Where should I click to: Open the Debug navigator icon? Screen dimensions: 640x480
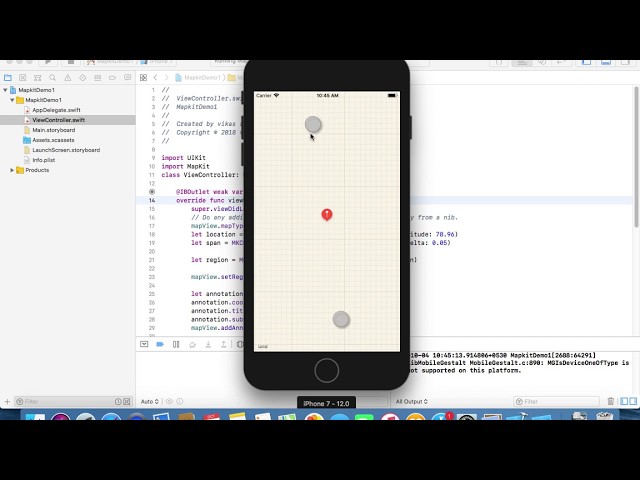pos(98,78)
